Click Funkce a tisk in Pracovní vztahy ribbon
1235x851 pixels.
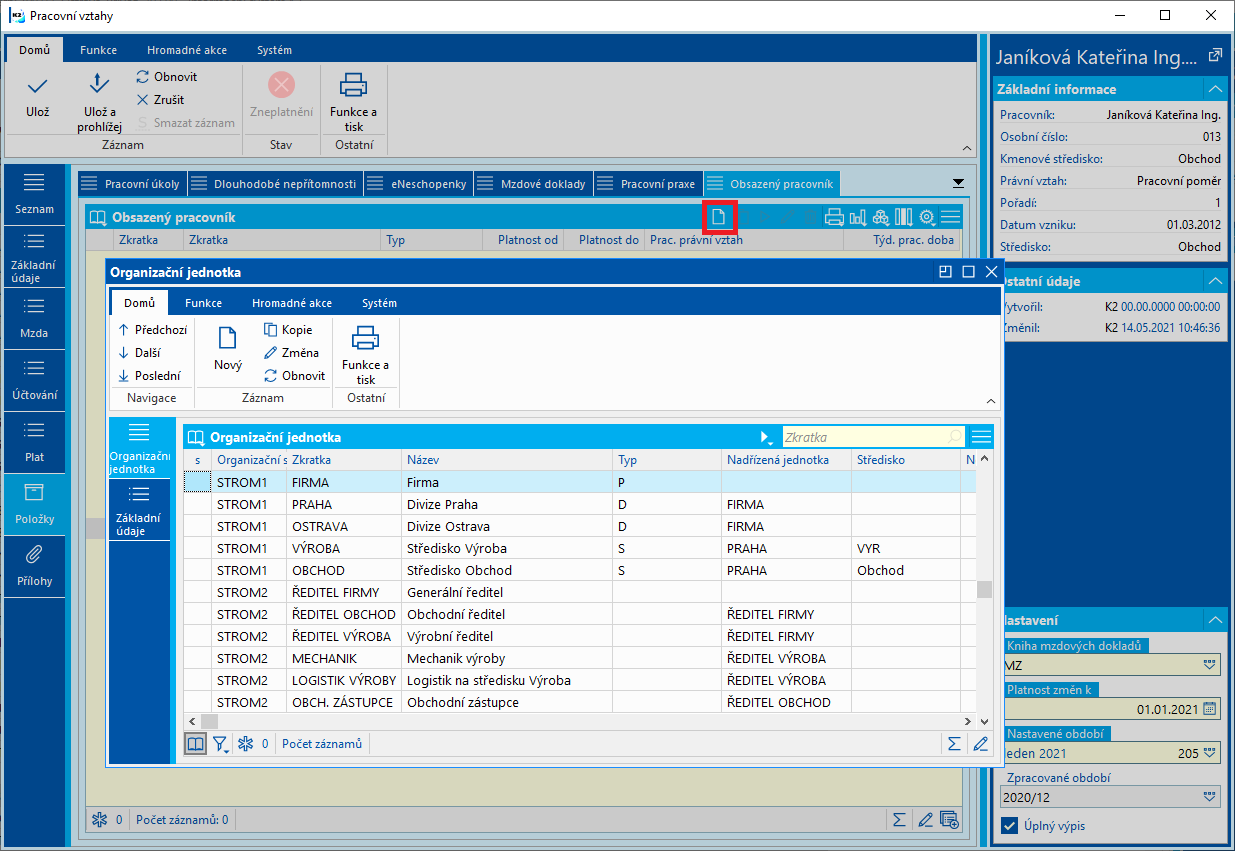coord(353,101)
